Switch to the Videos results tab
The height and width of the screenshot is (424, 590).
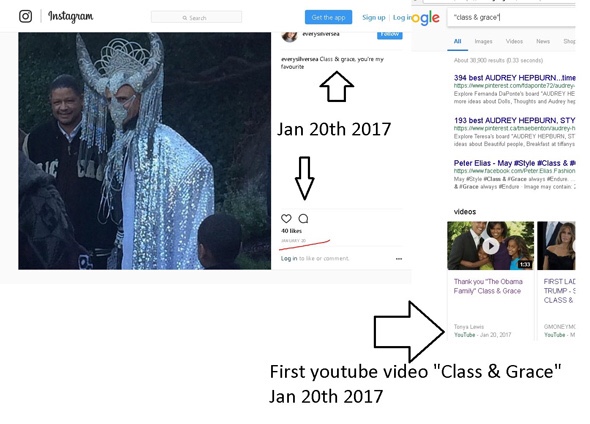(x=514, y=41)
